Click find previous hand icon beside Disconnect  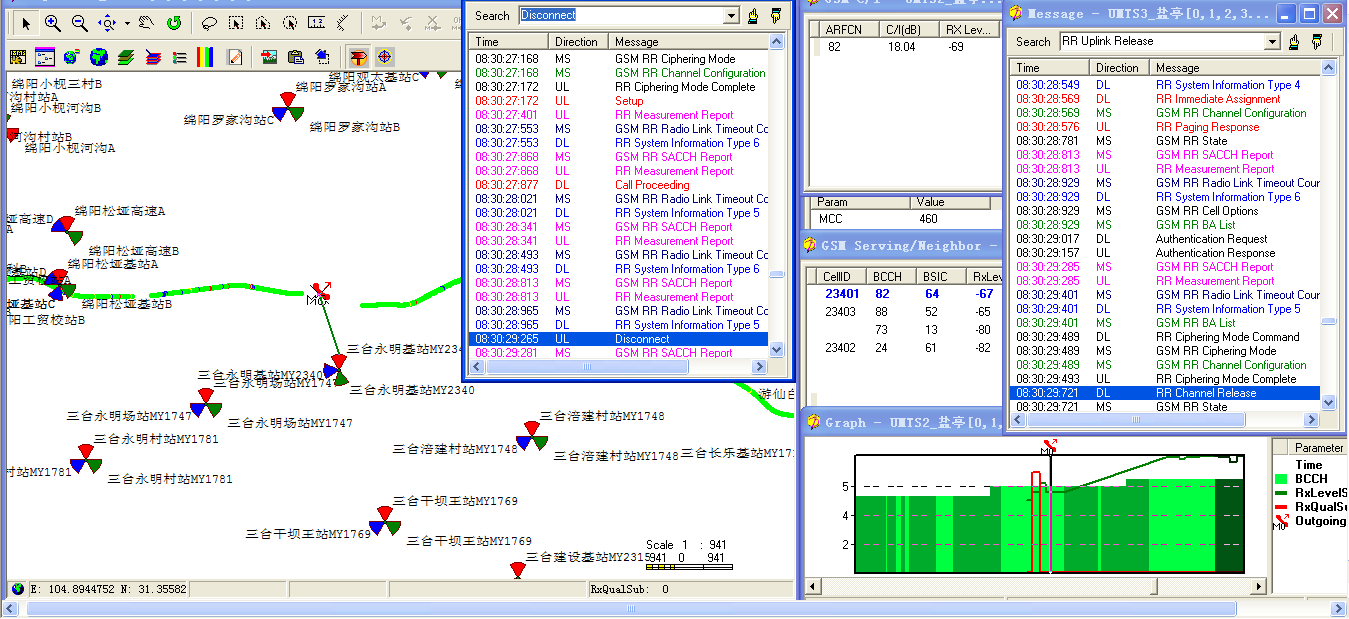pyautogui.click(x=752, y=15)
